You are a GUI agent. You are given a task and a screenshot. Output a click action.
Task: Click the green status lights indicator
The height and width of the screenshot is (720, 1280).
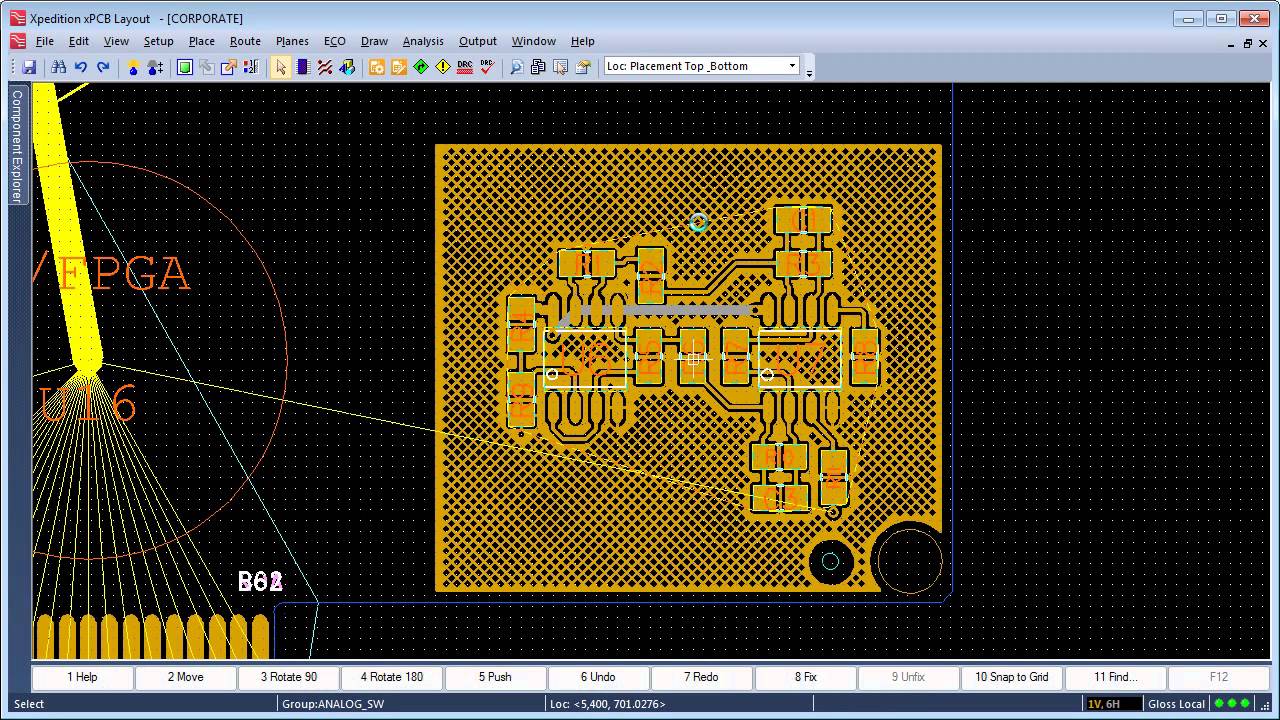1231,704
